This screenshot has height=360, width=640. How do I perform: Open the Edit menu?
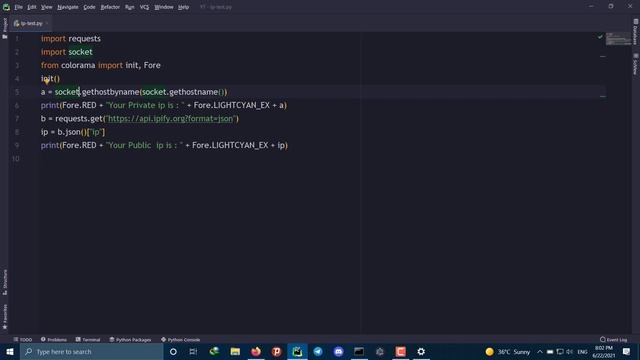(x=31, y=7)
